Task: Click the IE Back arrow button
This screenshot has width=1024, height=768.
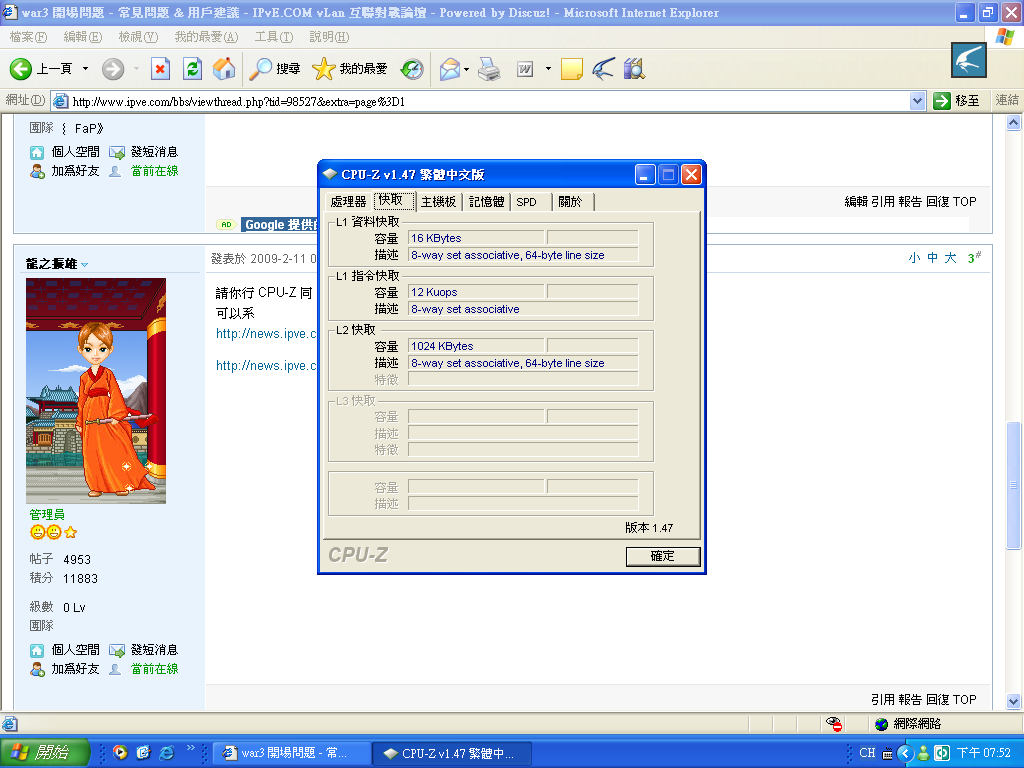Action: (x=20, y=69)
